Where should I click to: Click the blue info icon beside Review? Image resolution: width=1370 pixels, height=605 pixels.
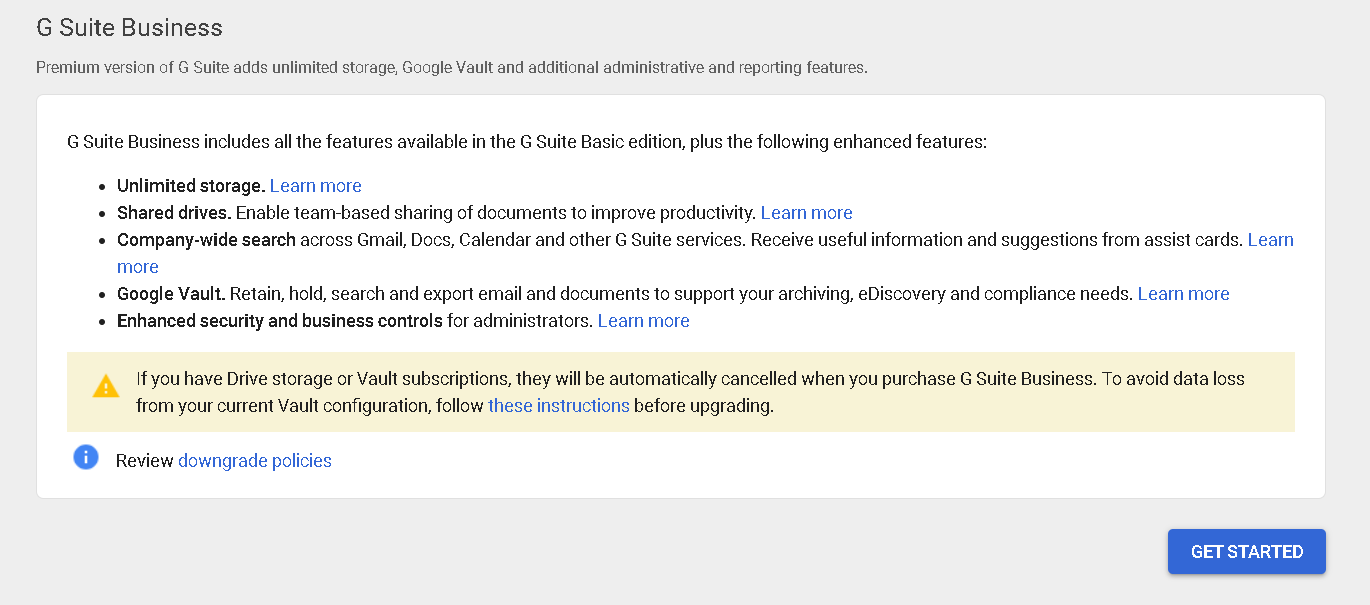86,457
